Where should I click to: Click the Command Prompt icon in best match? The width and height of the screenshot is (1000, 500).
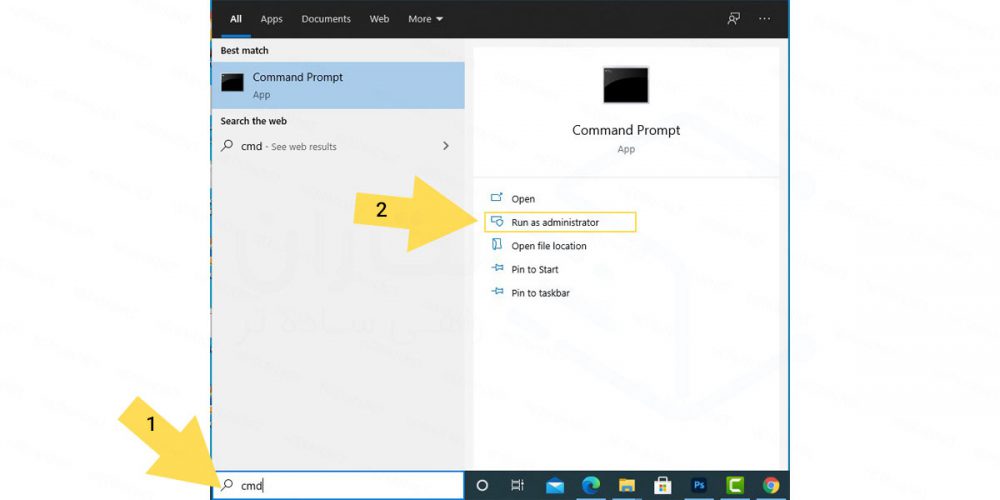click(x=232, y=82)
